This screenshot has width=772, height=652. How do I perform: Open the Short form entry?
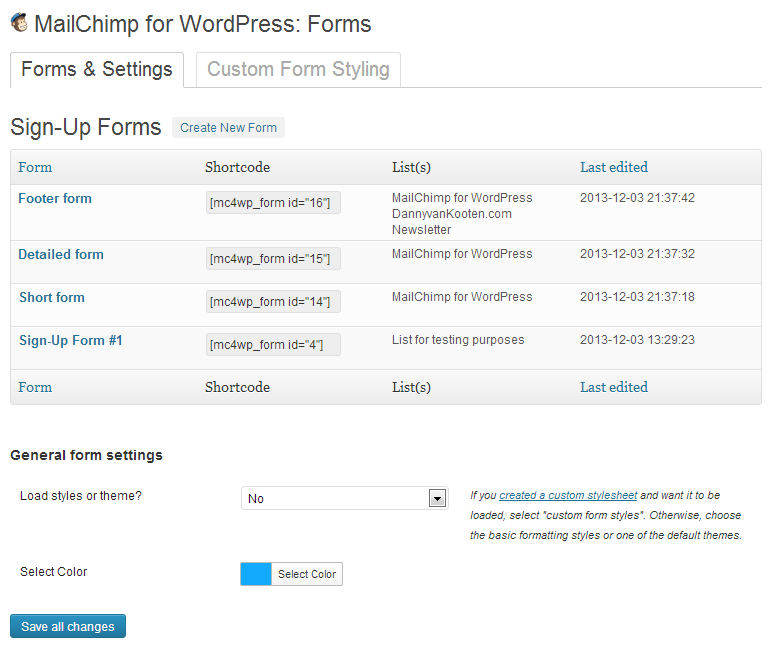[52, 297]
